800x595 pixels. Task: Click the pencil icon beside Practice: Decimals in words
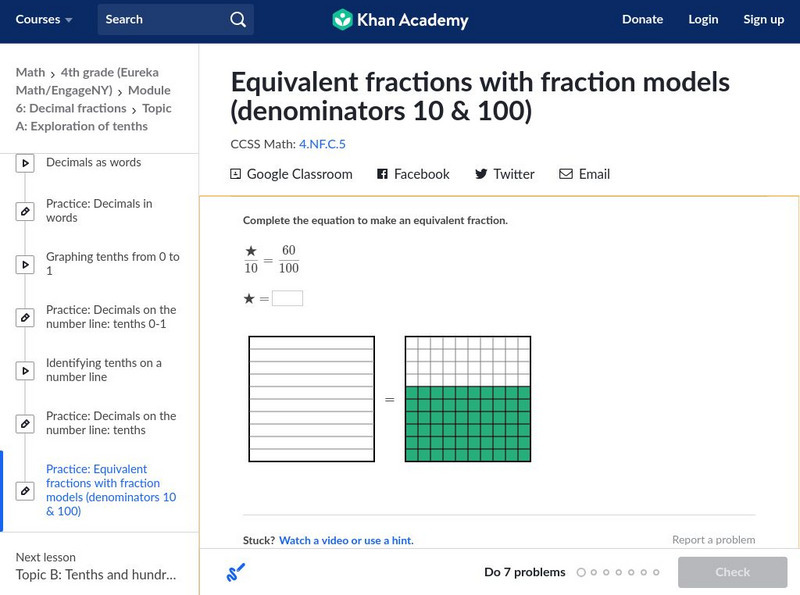[x=25, y=211]
